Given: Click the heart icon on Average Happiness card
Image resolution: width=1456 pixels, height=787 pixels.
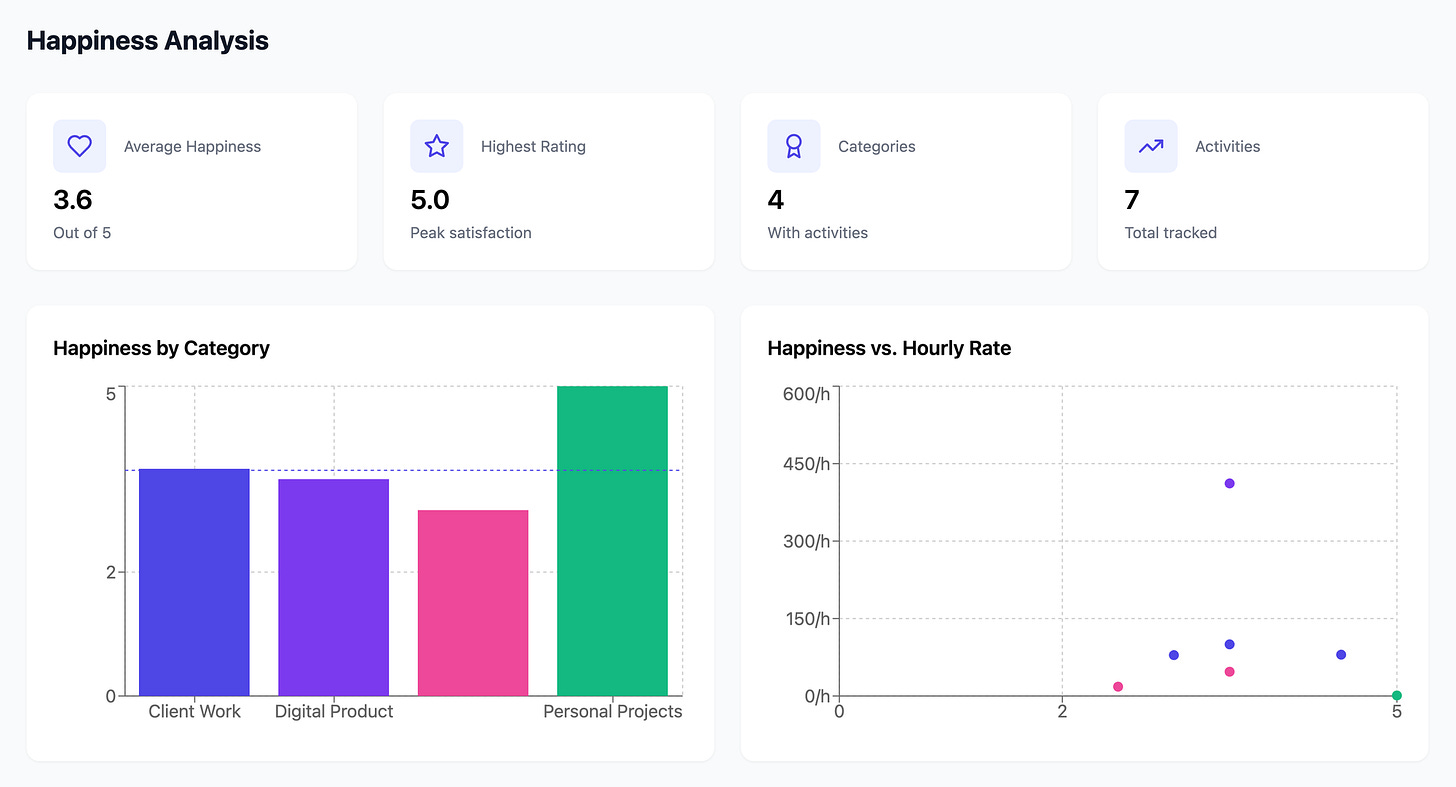Looking at the screenshot, I should pos(79,146).
